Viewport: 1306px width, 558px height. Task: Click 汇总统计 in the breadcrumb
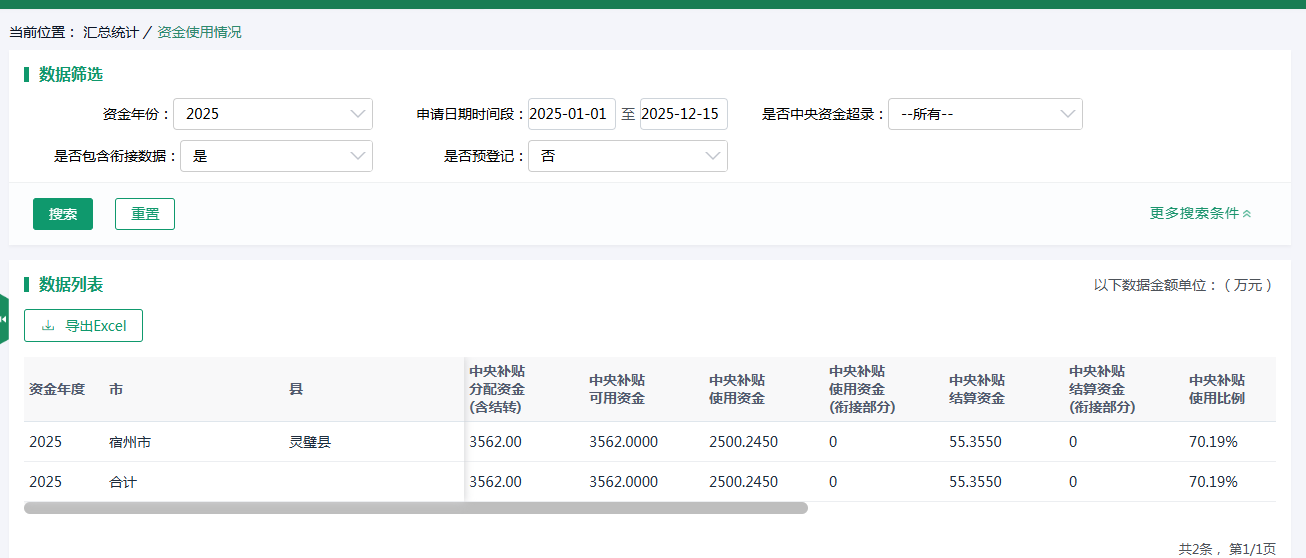[111, 32]
